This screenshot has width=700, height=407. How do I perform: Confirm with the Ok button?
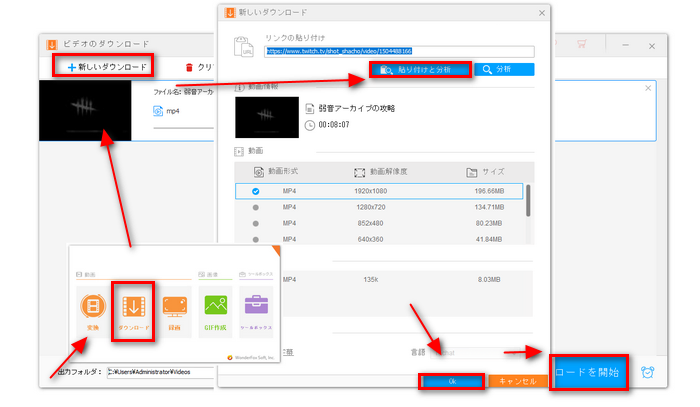pyautogui.click(x=451, y=381)
